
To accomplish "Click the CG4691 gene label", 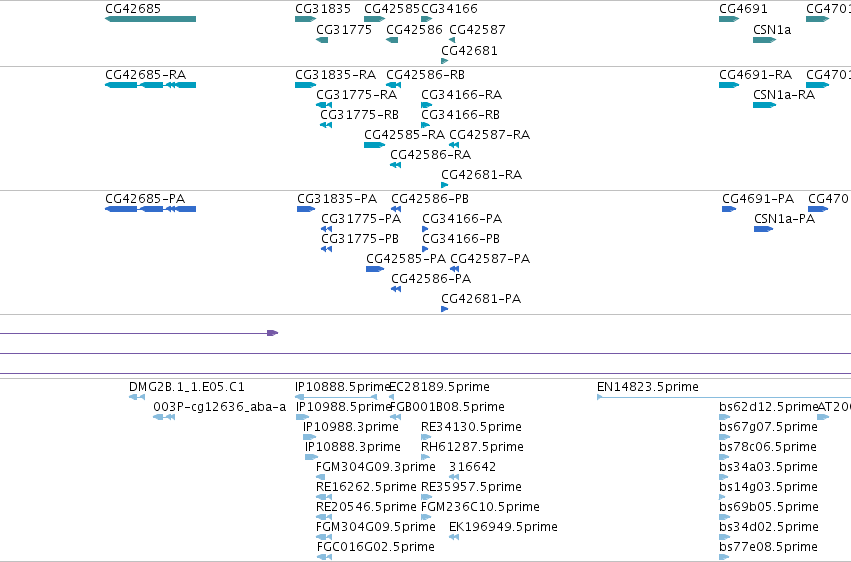I will (743, 9).
